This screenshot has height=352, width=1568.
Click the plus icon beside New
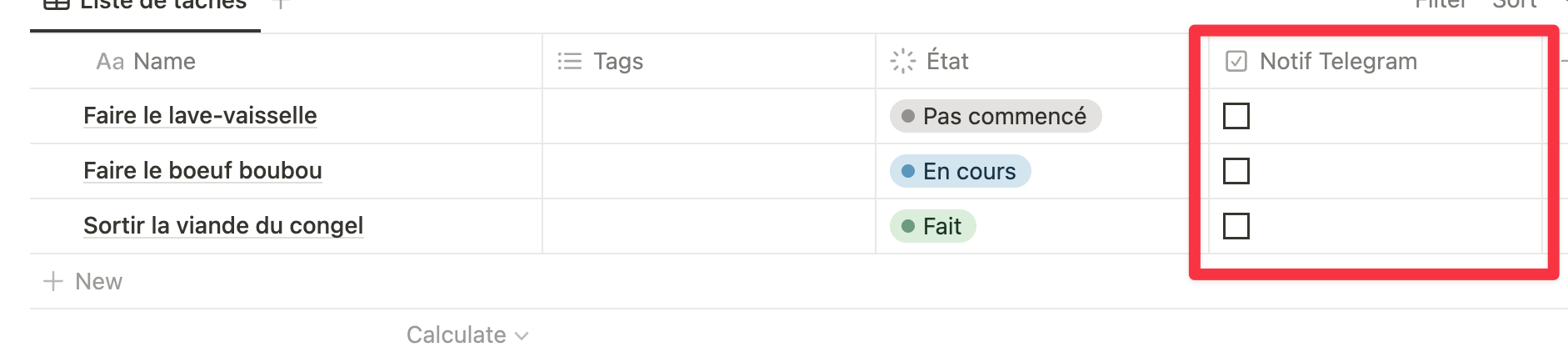(53, 282)
